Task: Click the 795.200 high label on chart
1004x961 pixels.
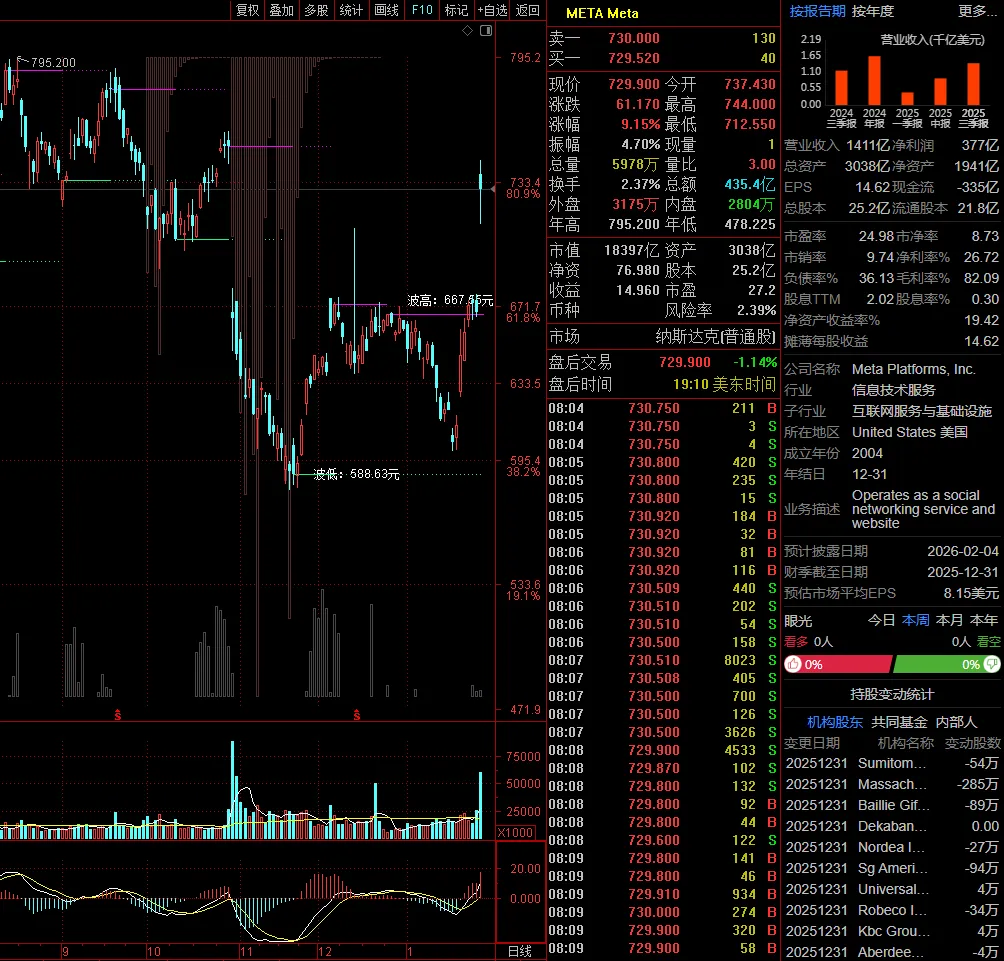Action: click(53, 63)
